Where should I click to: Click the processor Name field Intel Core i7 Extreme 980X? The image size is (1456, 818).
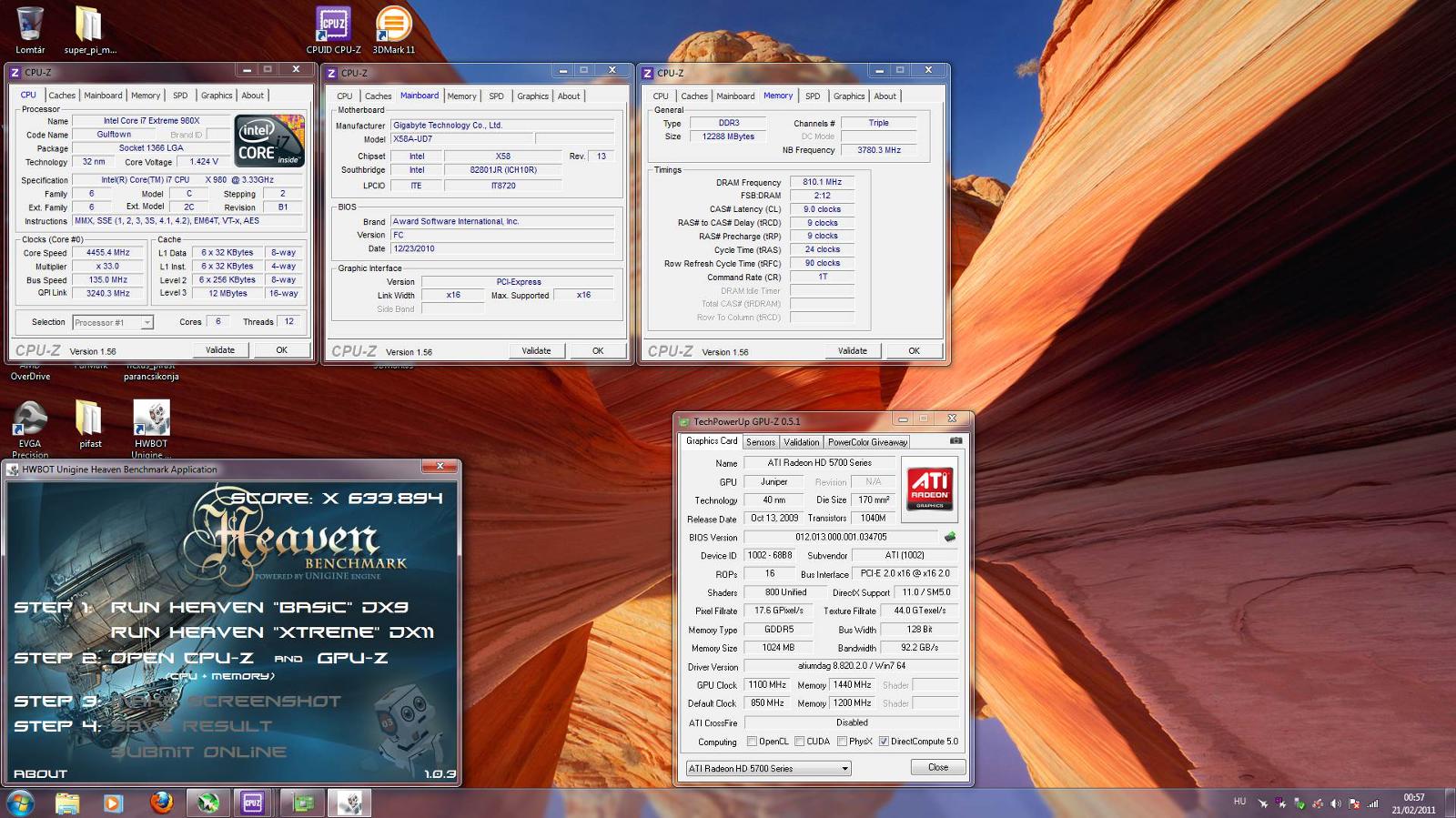pyautogui.click(x=152, y=121)
